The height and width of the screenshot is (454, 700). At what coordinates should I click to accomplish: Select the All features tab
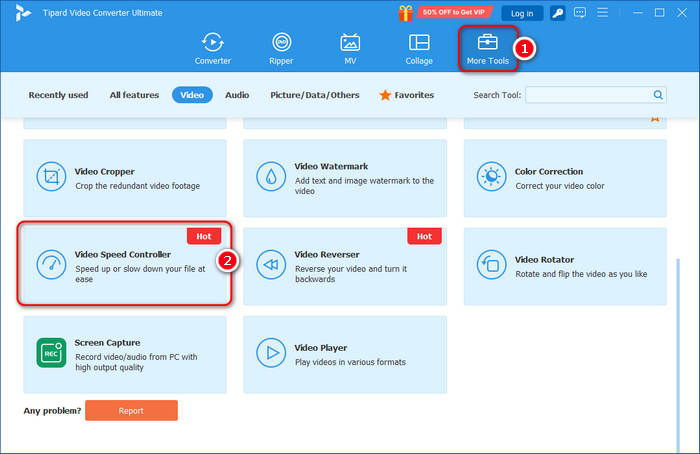point(134,95)
